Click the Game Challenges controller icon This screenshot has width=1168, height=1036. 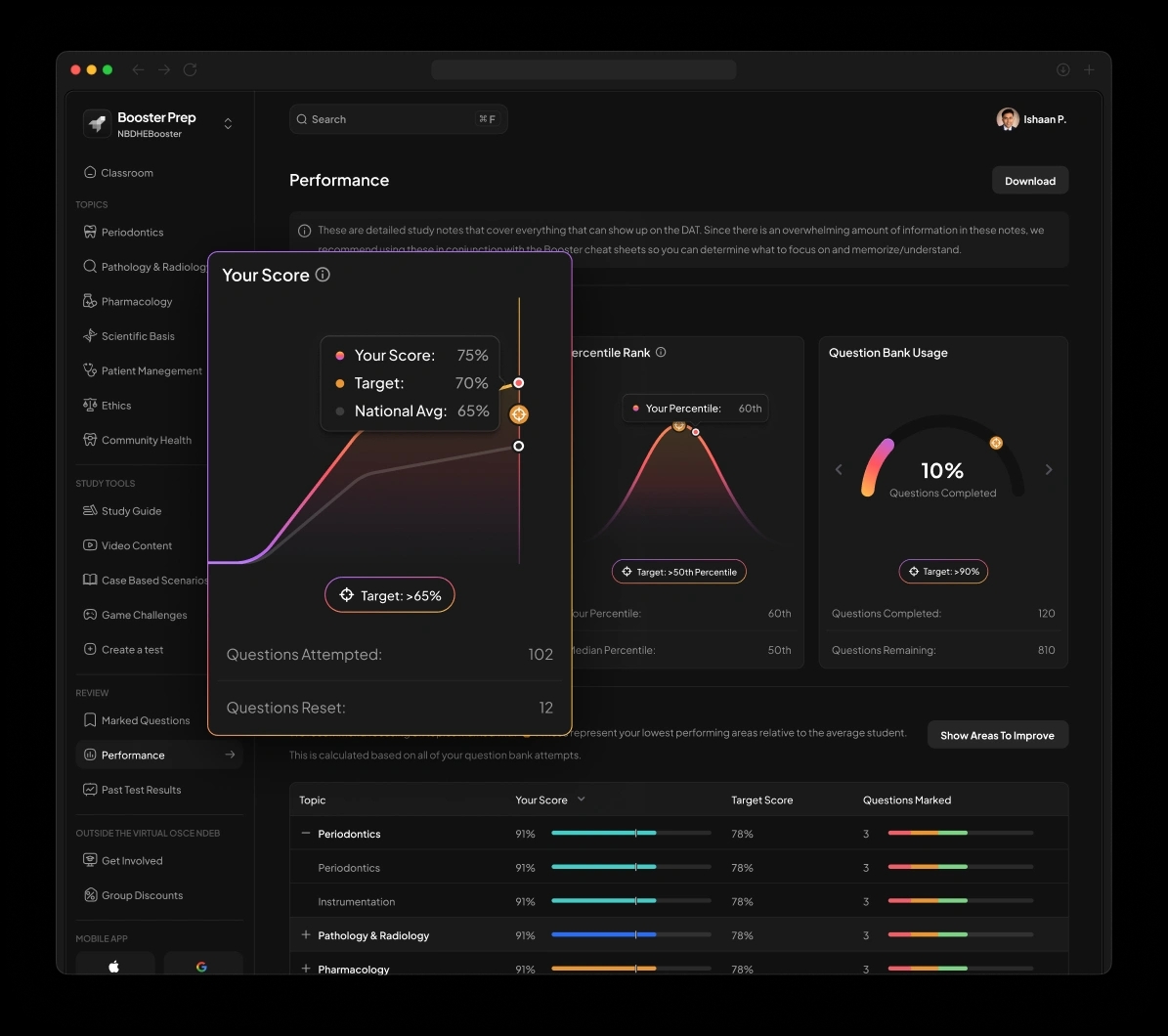pos(90,615)
